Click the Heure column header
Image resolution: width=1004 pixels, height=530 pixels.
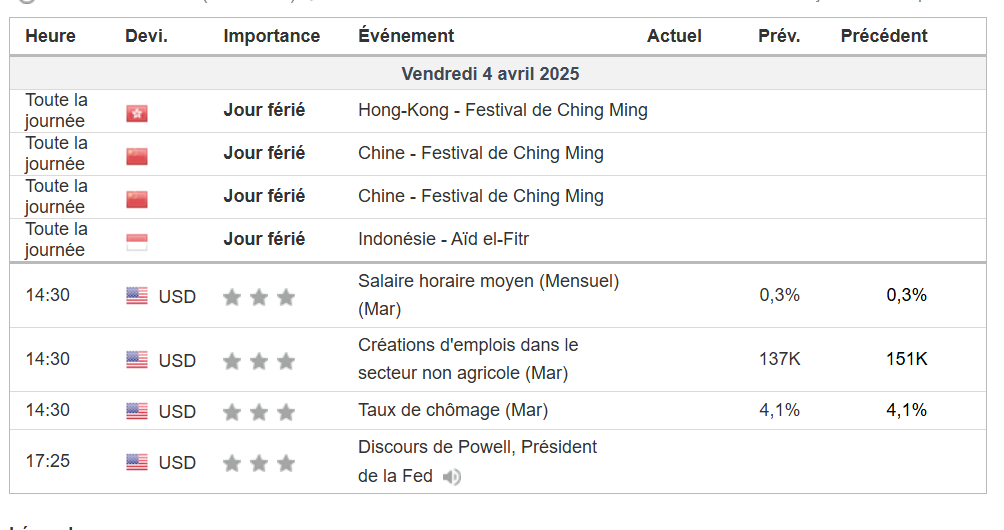[x=50, y=36]
